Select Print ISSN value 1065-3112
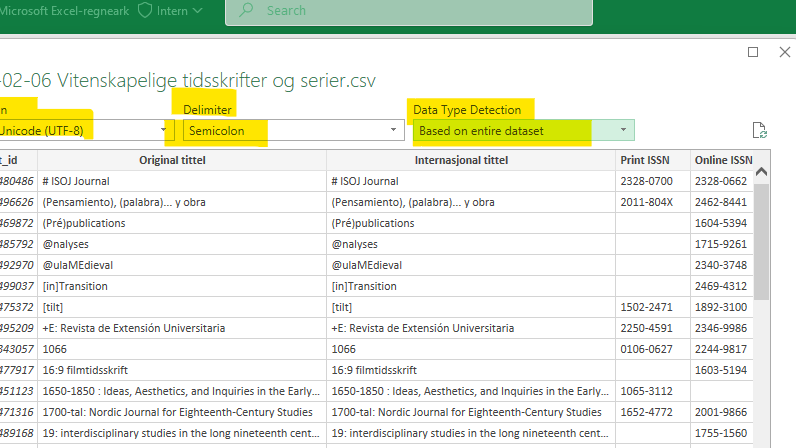 point(646,391)
